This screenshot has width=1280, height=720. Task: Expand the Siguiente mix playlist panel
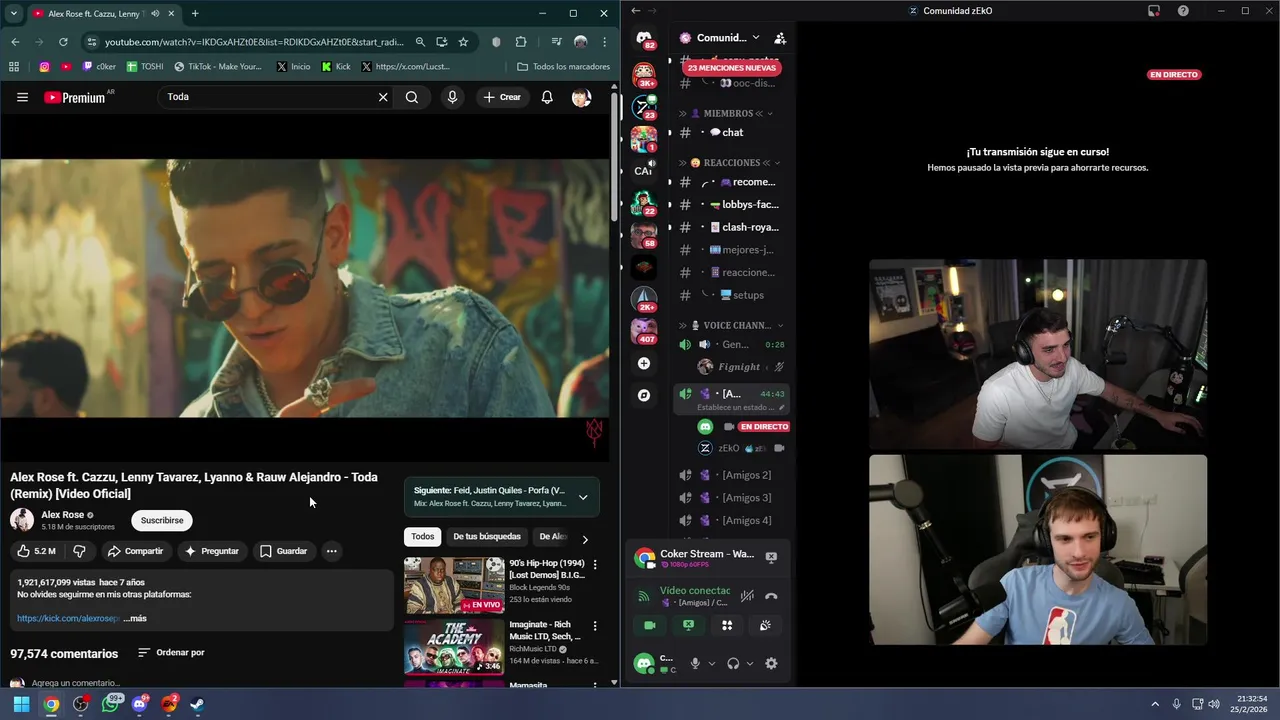click(583, 497)
